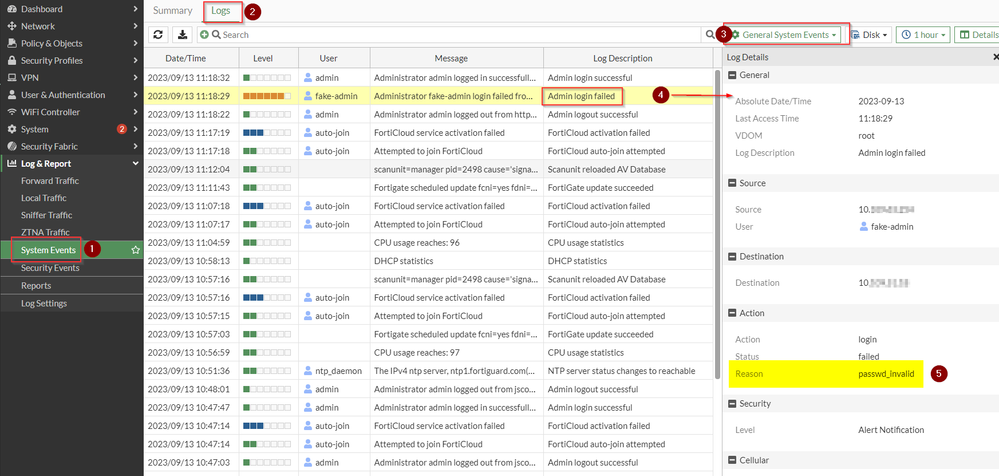
Task: Click the download logs icon
Action: (x=183, y=35)
